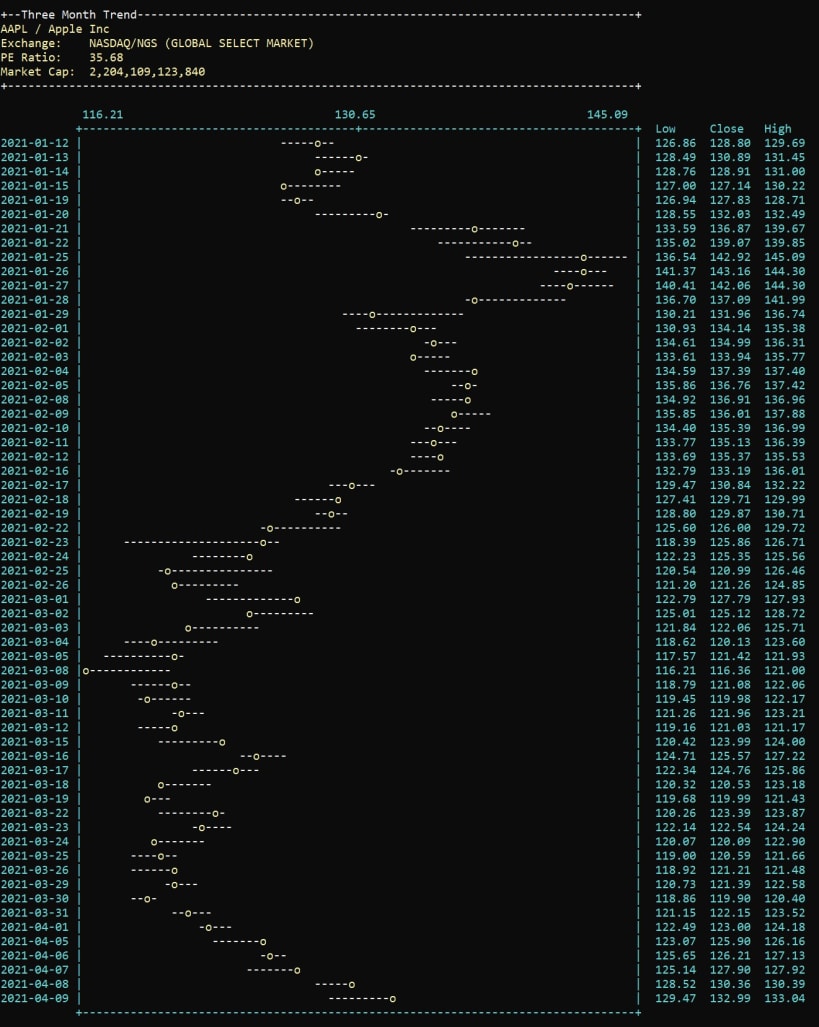
Task: Click the low value 117.57
Action: (676, 656)
